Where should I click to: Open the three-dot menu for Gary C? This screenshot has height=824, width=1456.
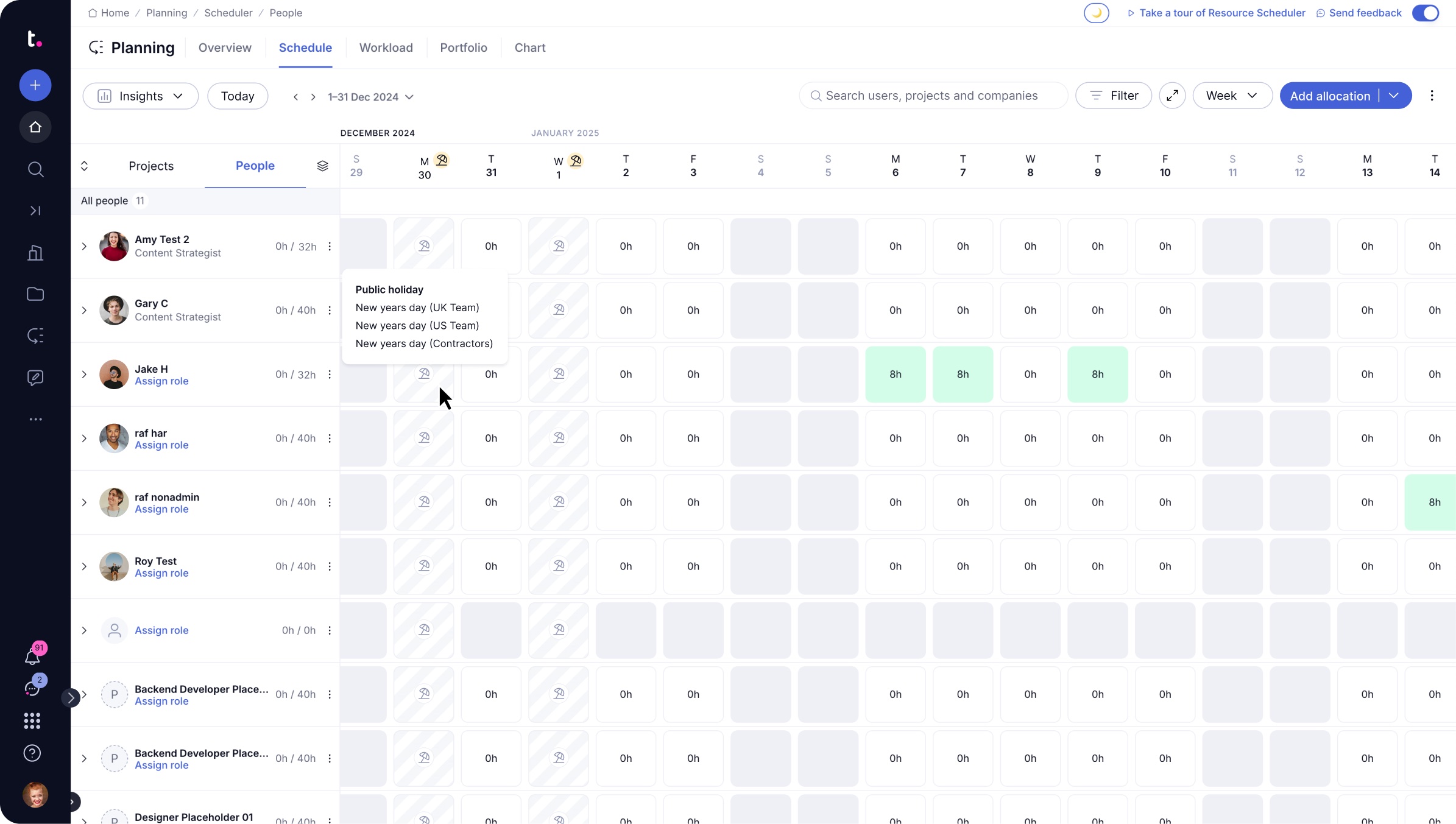pyautogui.click(x=330, y=310)
